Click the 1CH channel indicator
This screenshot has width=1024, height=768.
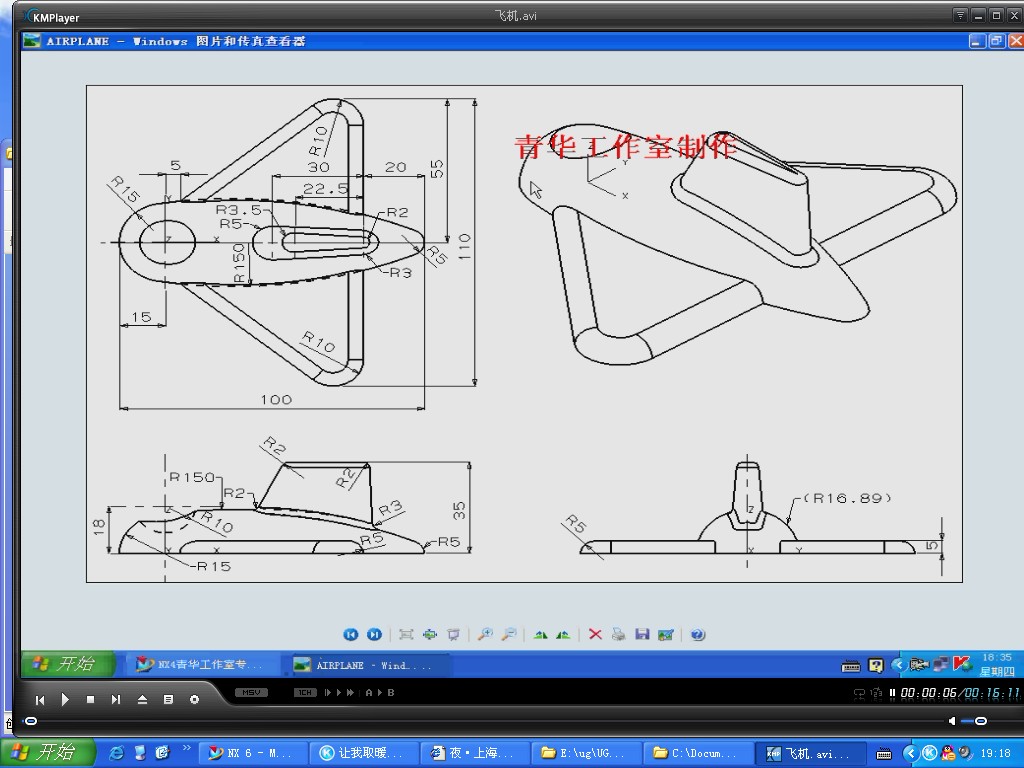(305, 692)
